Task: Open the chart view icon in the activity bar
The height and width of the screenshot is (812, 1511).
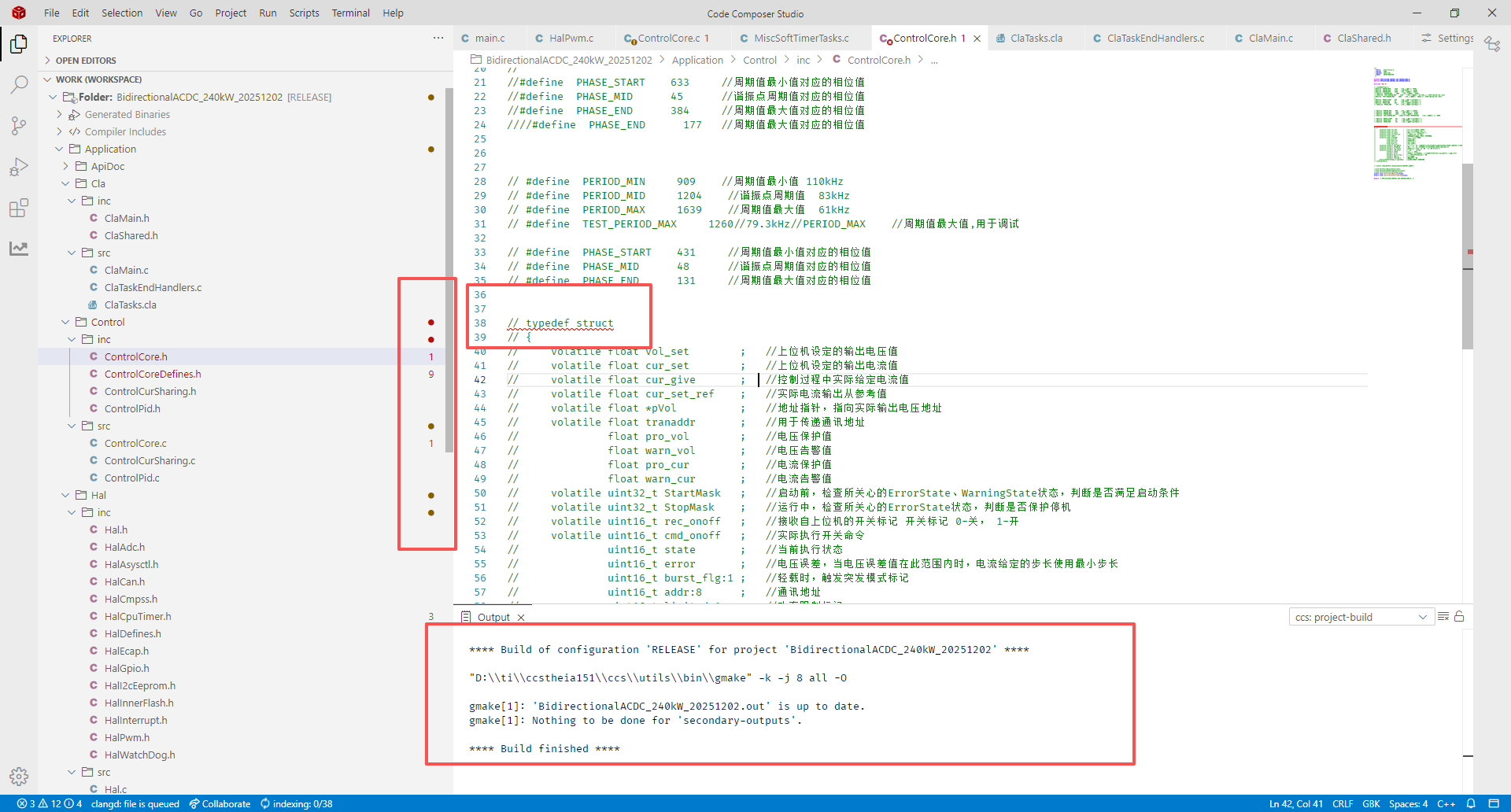Action: coord(19,249)
